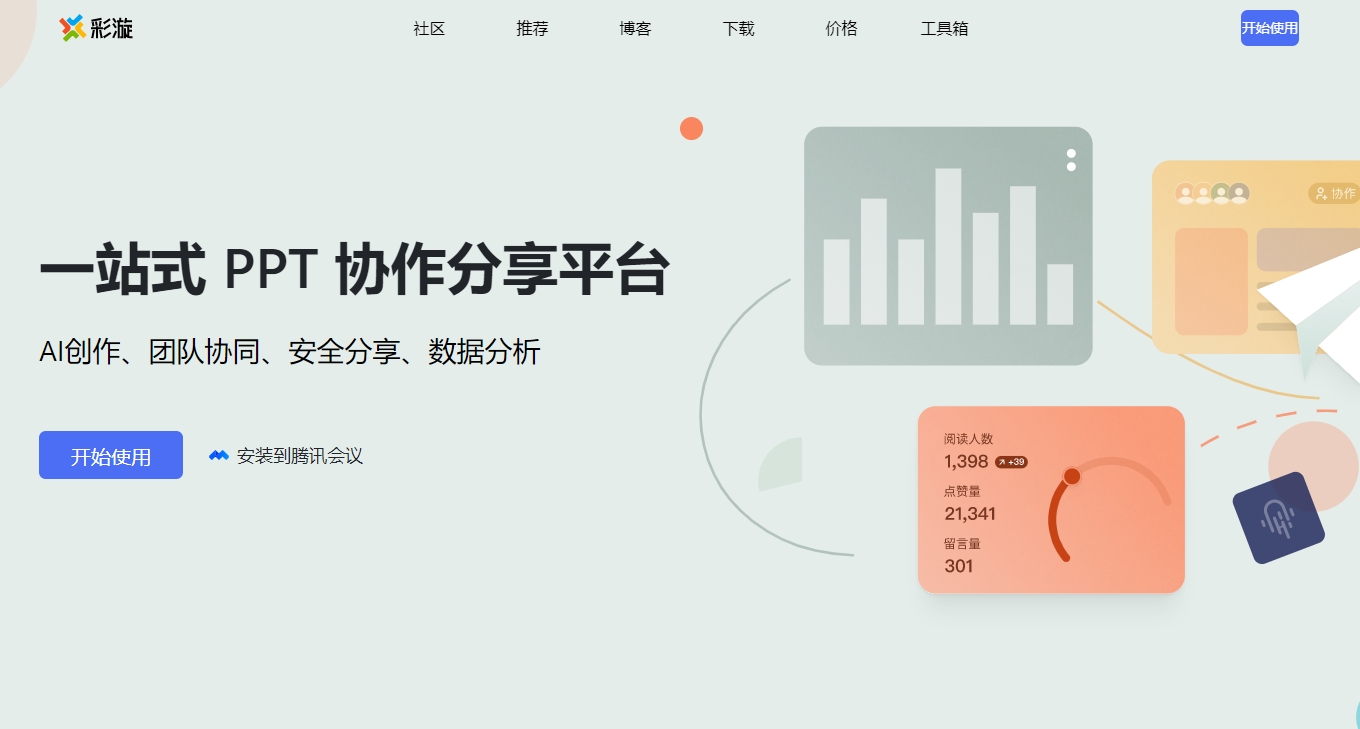Click the +39 growth badge next to 1,398
The height and width of the screenshot is (729, 1360).
coord(1011,462)
